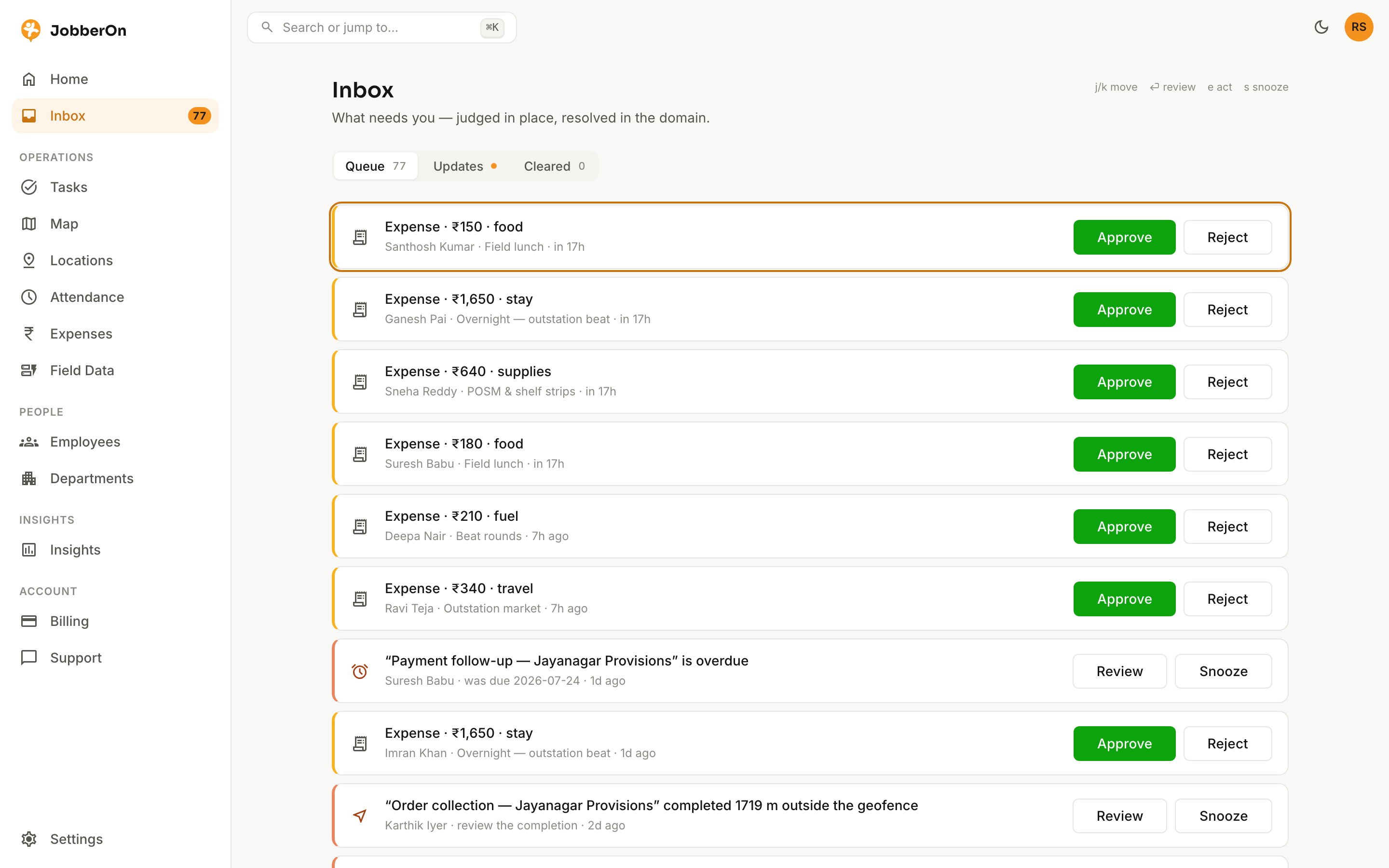Image resolution: width=1389 pixels, height=868 pixels.
Task: Approve Ganesh Pai's ₹1,650 stay expense
Action: coord(1124,310)
